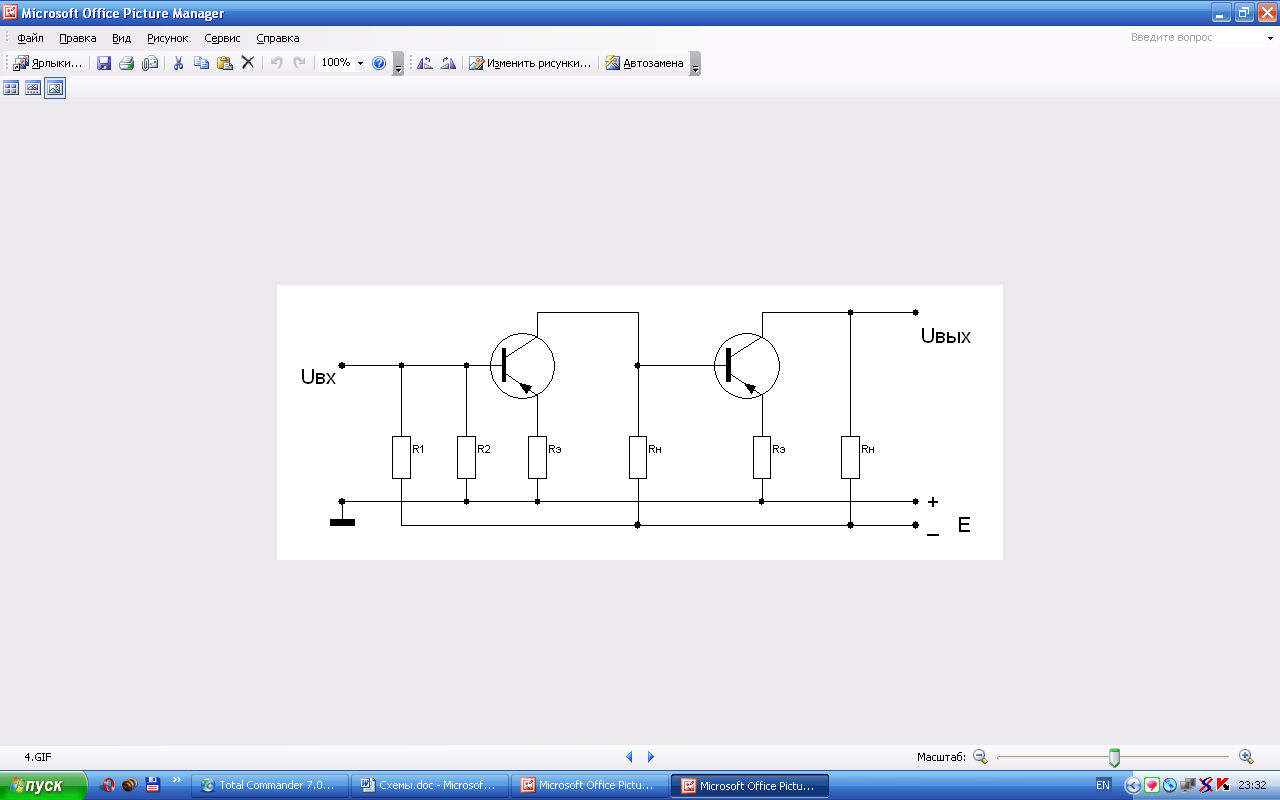
Task: Open the Файл menu
Action: (30, 38)
